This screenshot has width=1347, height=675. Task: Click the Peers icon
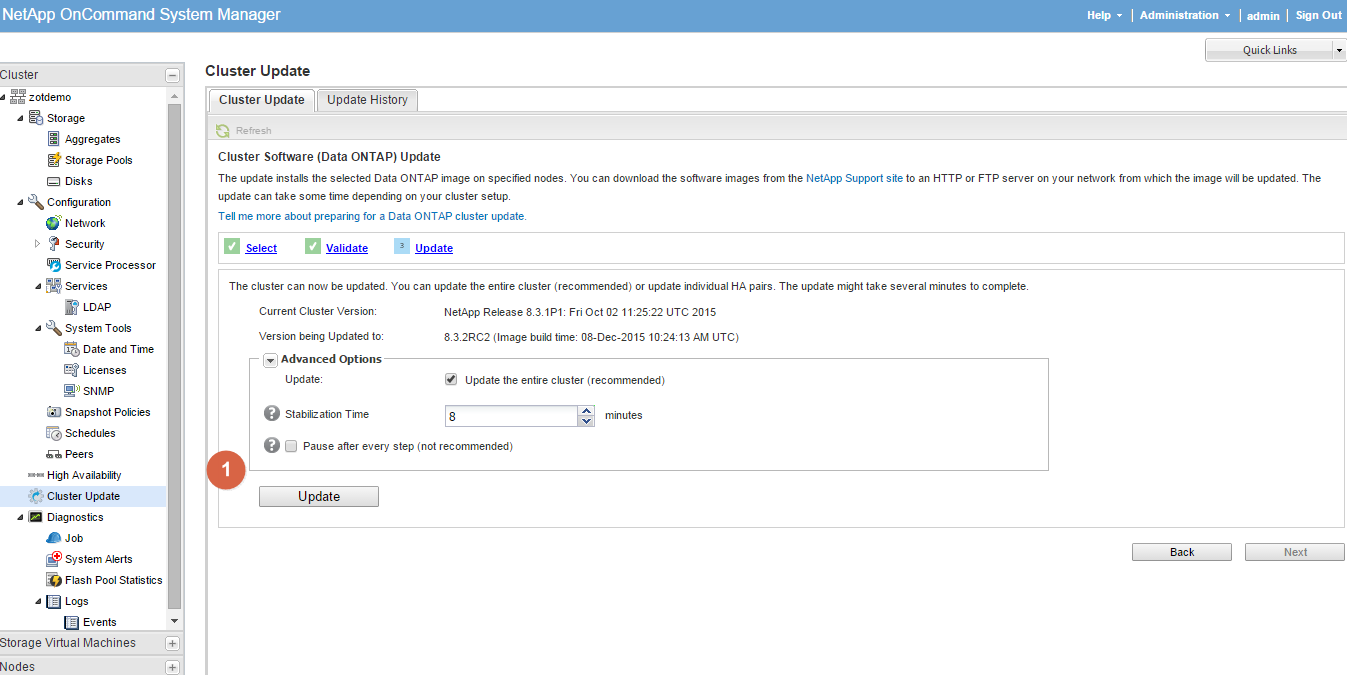coord(54,454)
